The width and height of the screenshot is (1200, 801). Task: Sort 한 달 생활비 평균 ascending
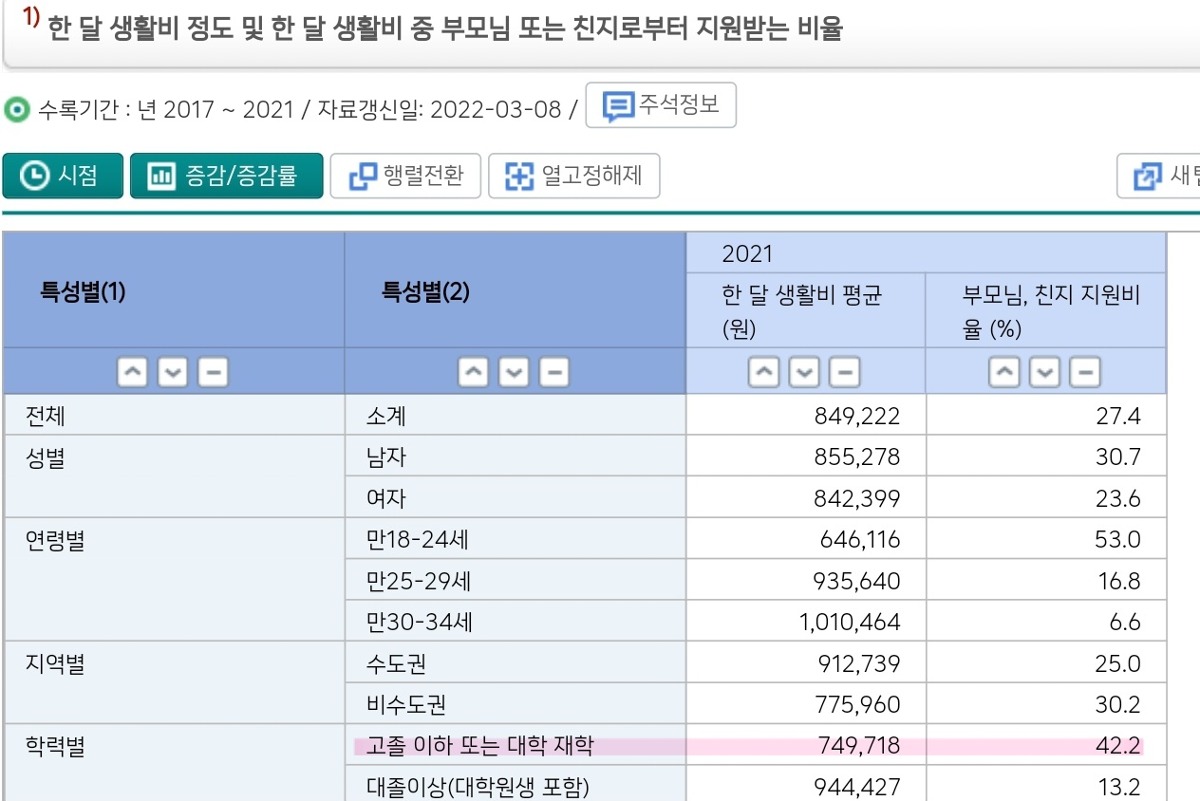click(764, 372)
